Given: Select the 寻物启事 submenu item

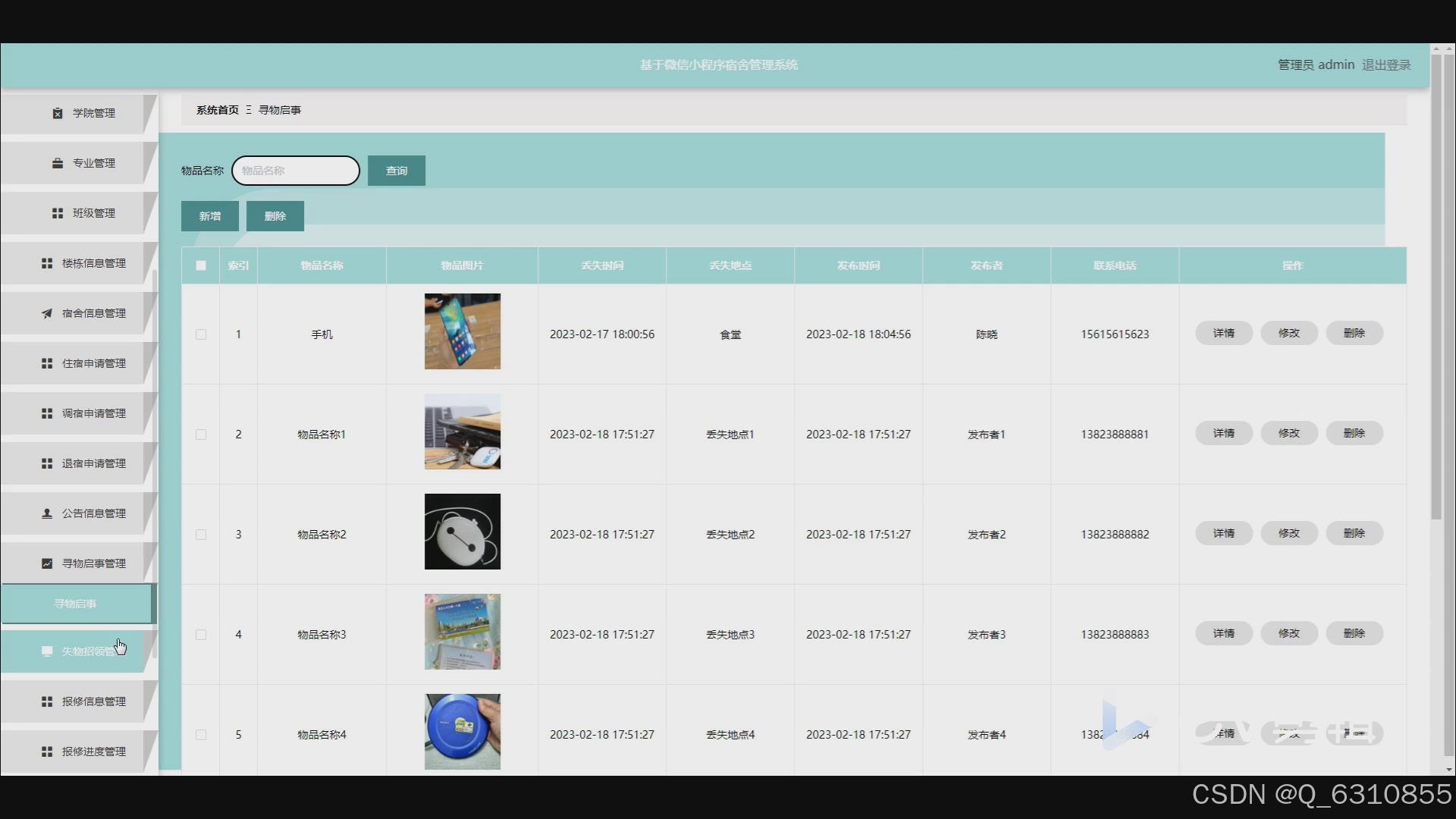Looking at the screenshot, I should click(x=76, y=604).
